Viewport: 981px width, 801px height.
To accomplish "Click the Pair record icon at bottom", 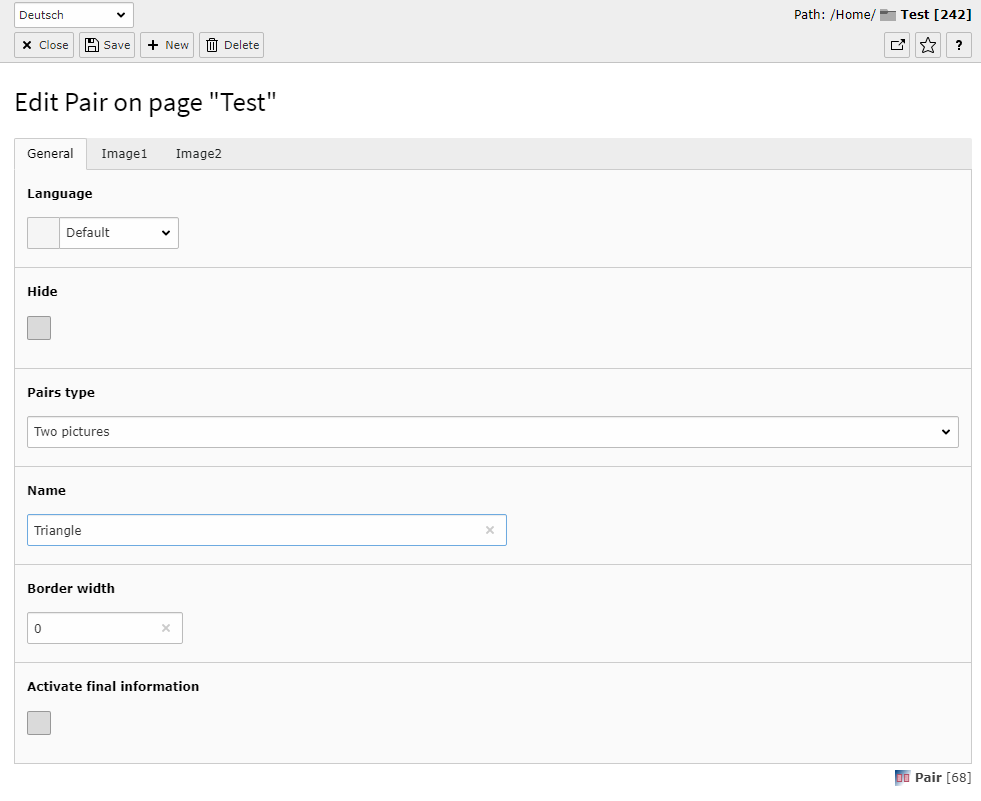I will [902, 777].
